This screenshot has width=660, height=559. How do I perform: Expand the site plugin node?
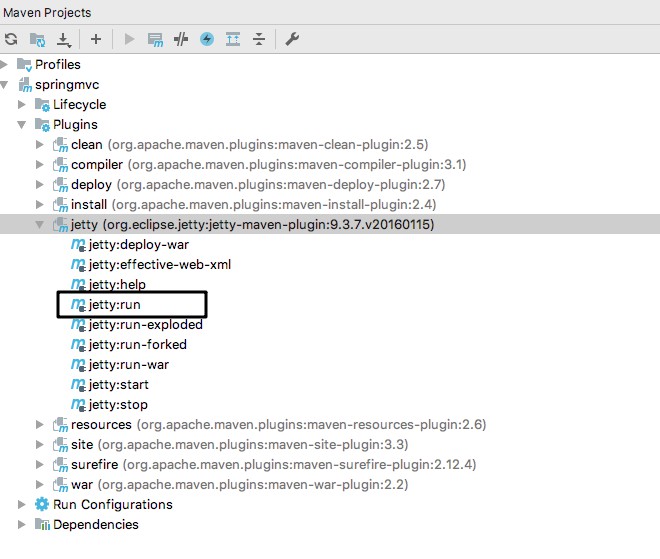point(40,445)
